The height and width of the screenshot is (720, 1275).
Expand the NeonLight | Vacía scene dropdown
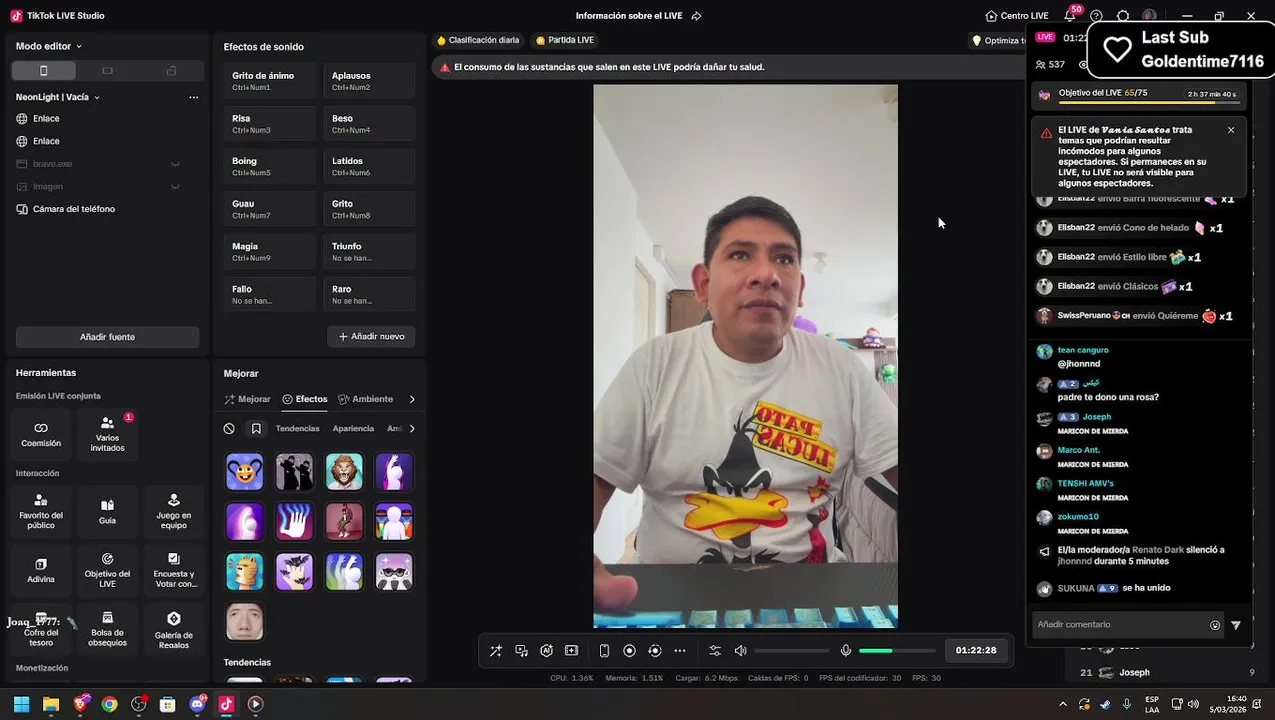58,97
